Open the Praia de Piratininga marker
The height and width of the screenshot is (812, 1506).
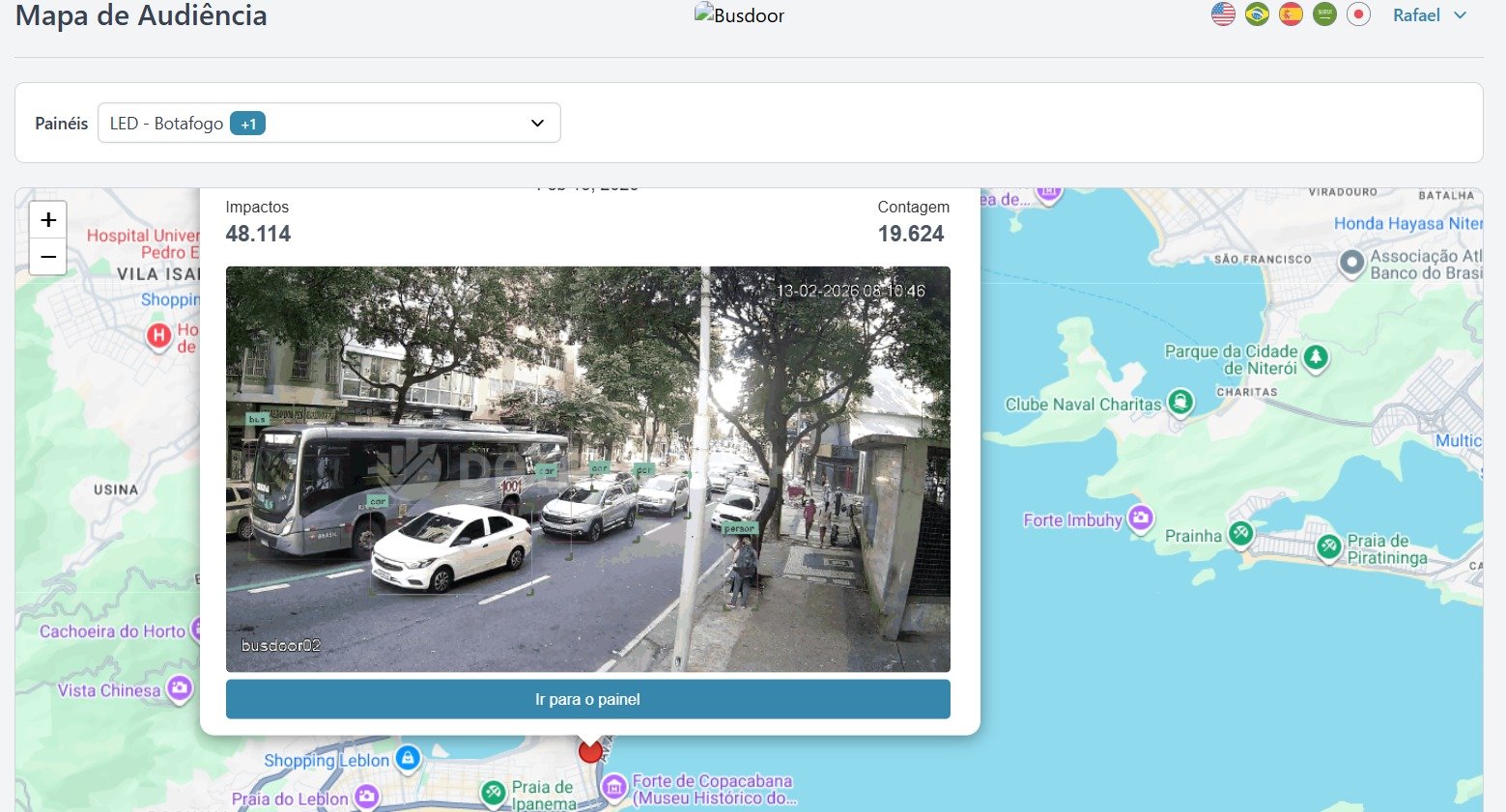[1329, 546]
